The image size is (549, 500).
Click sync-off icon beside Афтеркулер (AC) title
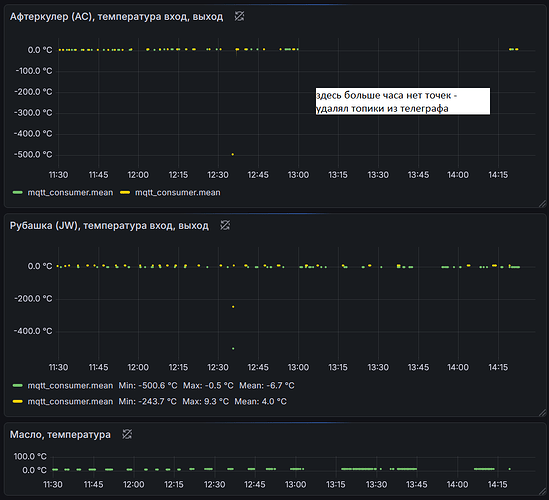click(239, 16)
